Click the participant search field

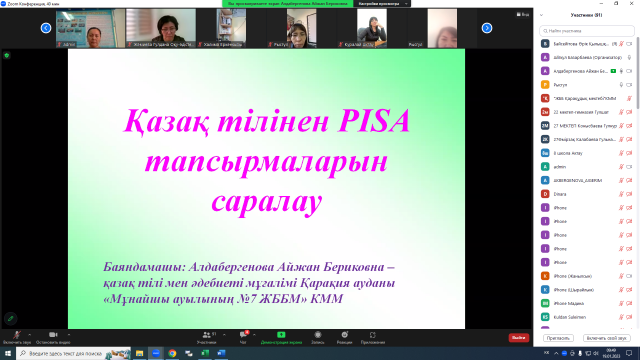587,31
